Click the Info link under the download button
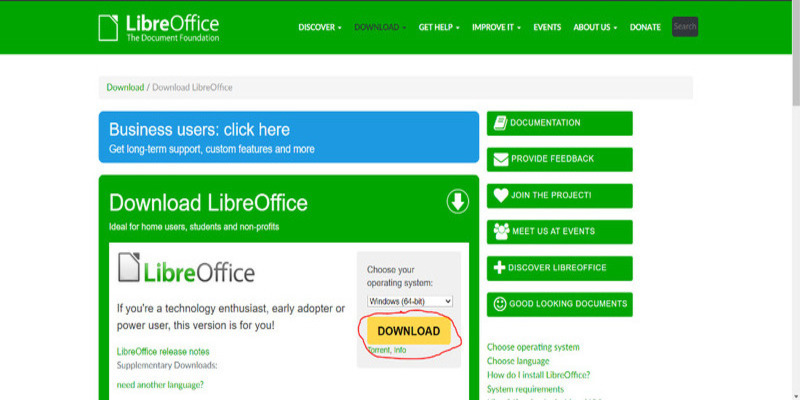The image size is (800, 400). (400, 351)
